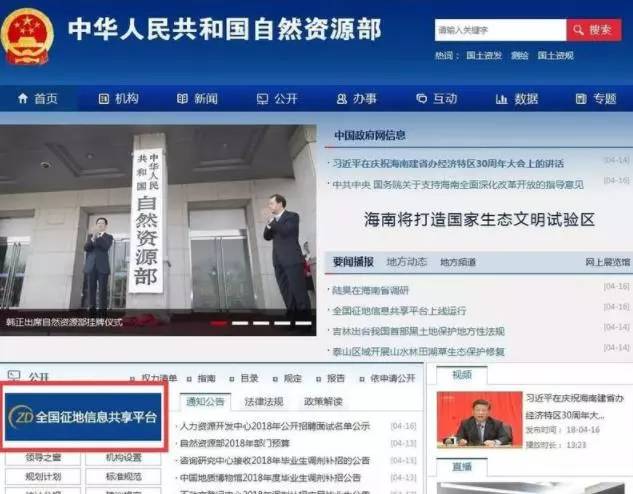Open news 中共中央 国务院关于支持海南
The height and width of the screenshot is (494, 633).
pos(458,185)
